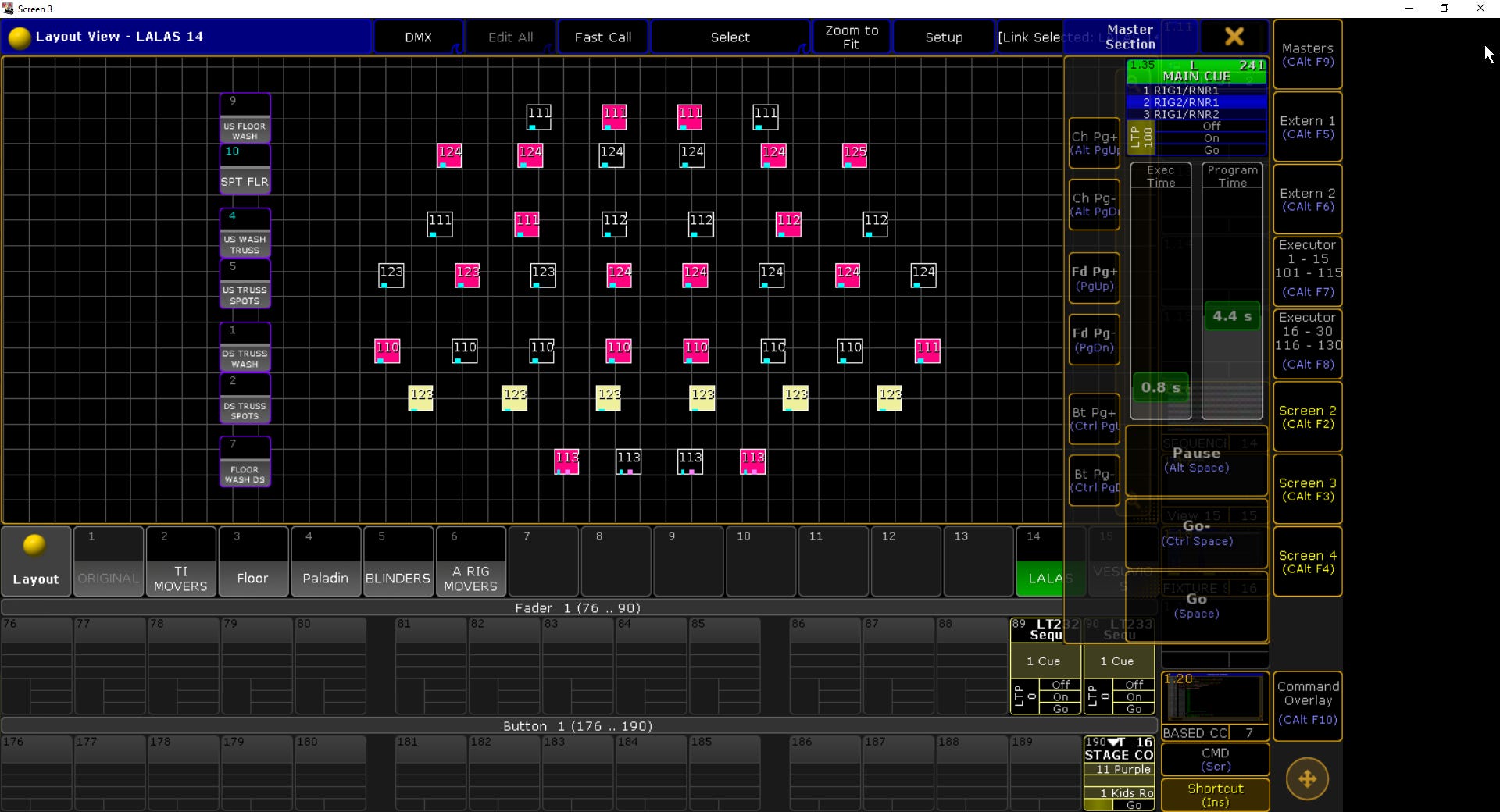Click the 4 US WASH TRUSS group box
Viewport: 1500px width, 812px height.
(245, 233)
